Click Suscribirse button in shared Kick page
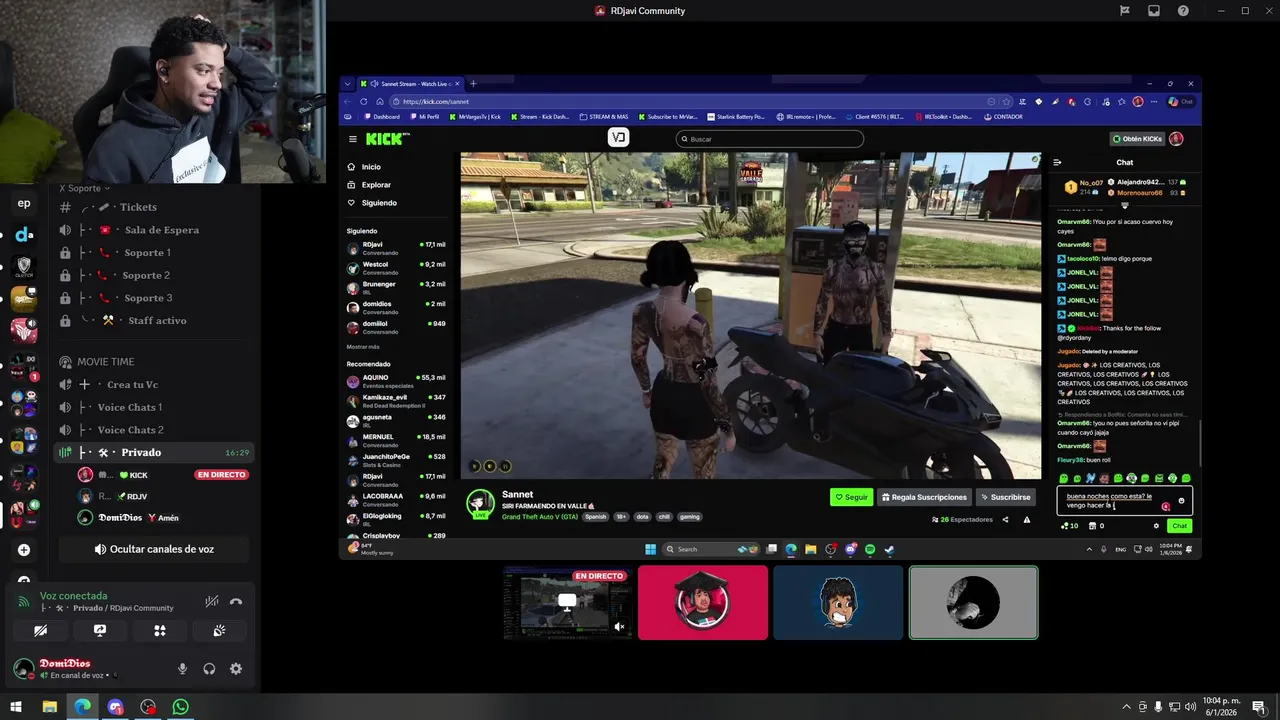The height and width of the screenshot is (720, 1280). point(1006,497)
